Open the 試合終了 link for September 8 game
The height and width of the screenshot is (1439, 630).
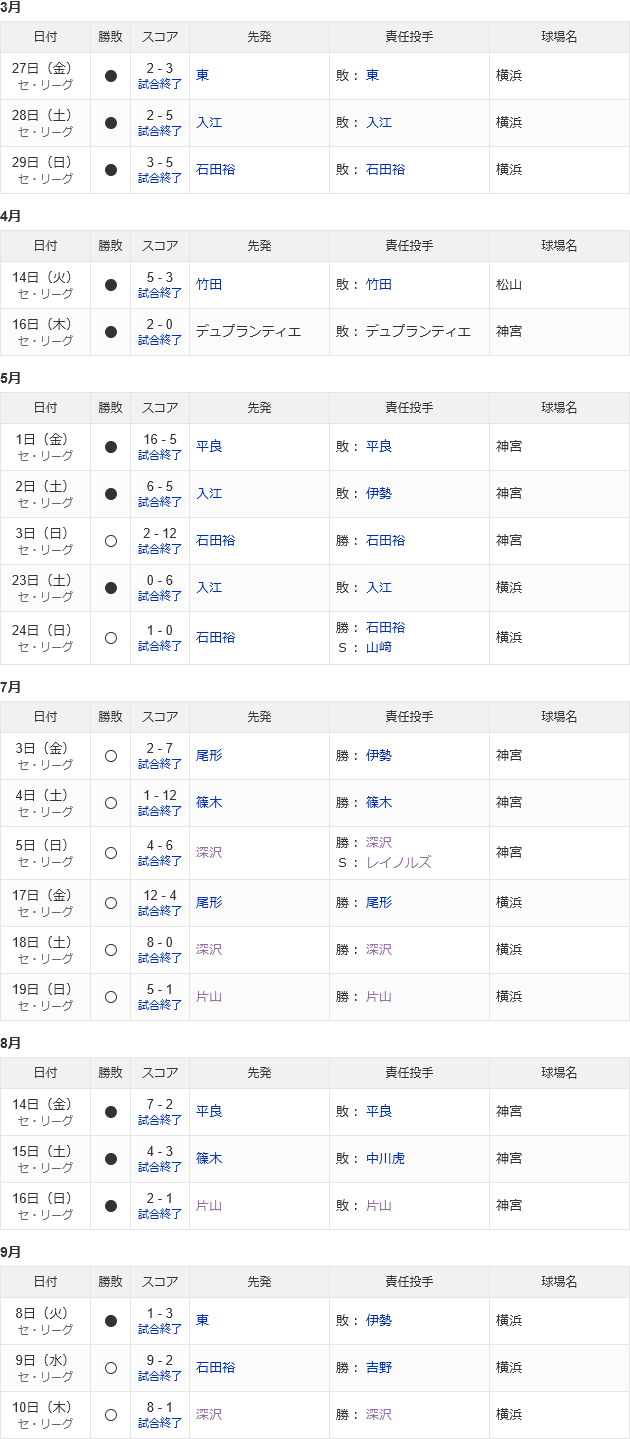point(160,1329)
